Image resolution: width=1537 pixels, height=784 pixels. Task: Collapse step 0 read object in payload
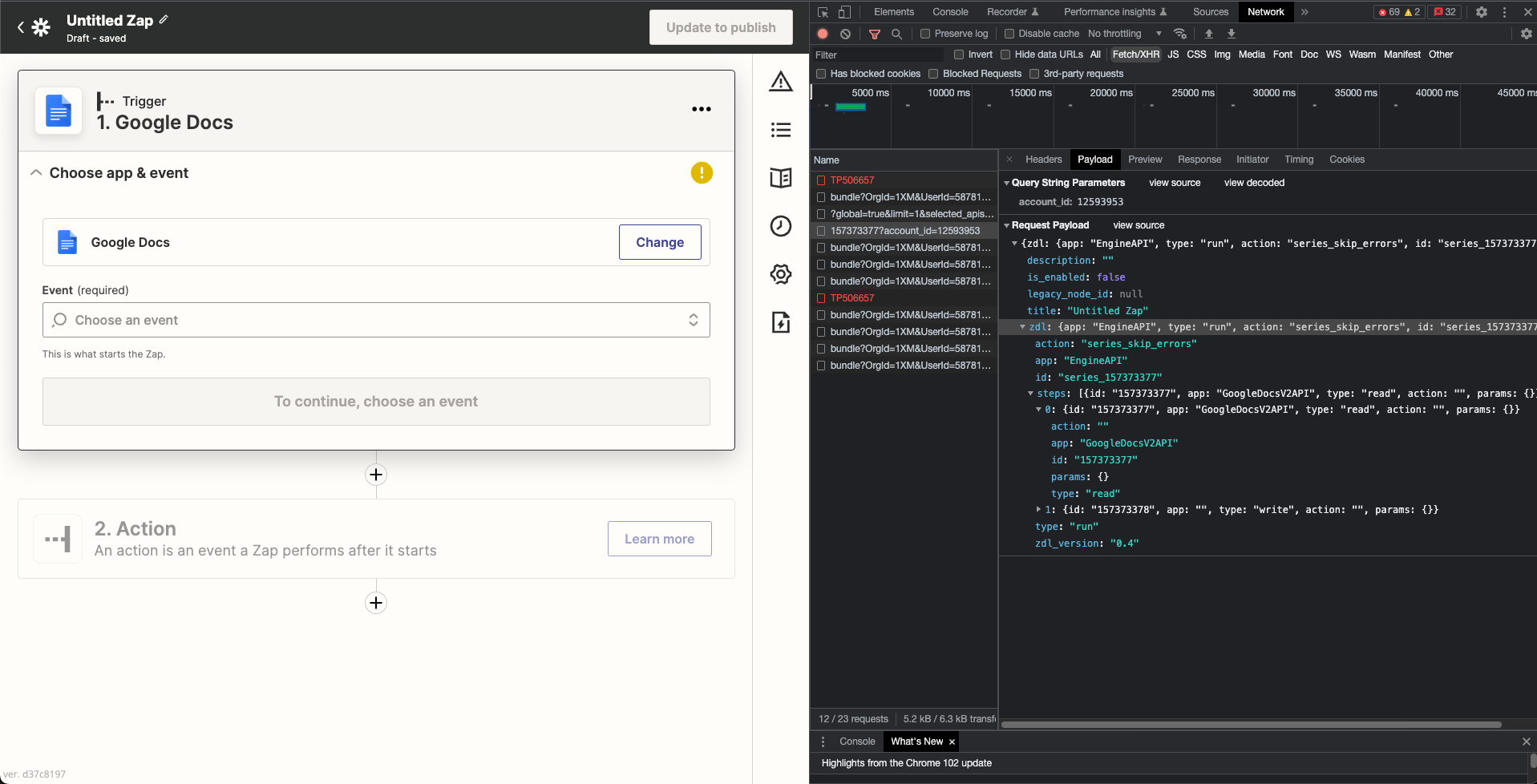click(1039, 410)
